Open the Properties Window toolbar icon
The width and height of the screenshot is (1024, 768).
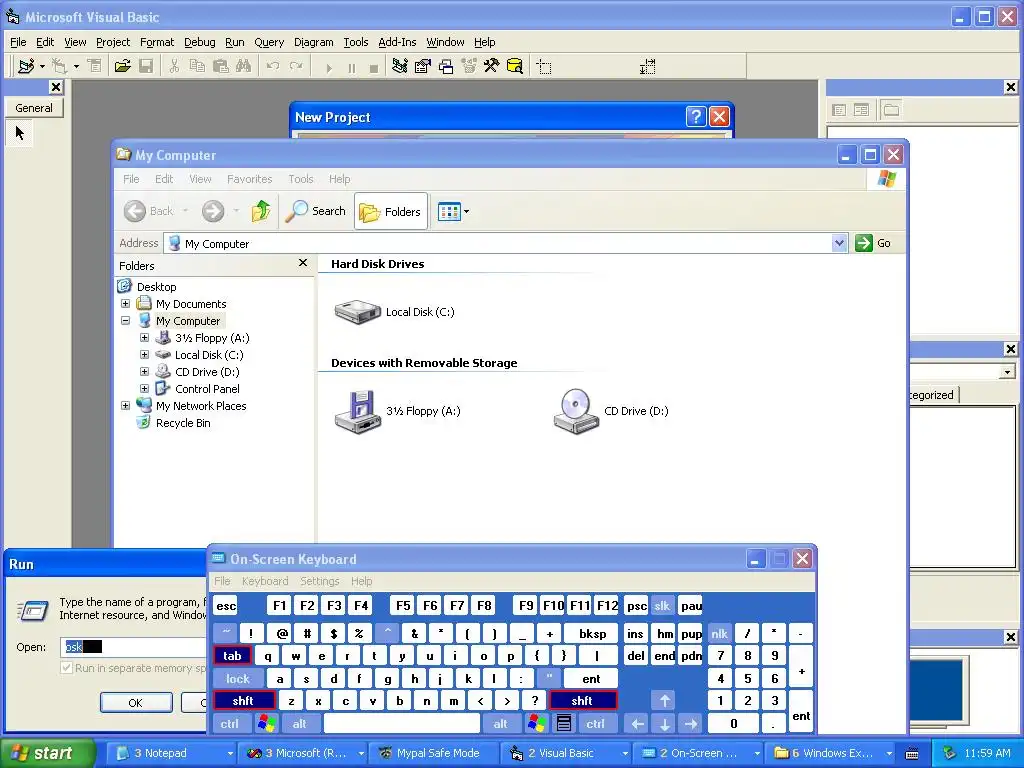point(423,66)
